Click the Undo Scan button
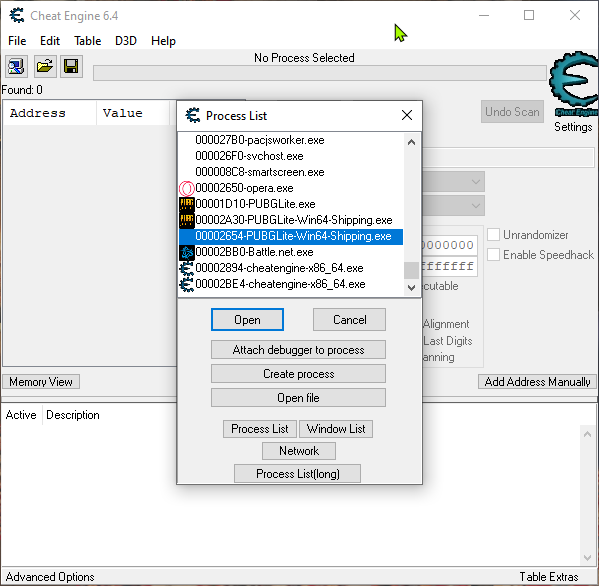 pos(512,112)
